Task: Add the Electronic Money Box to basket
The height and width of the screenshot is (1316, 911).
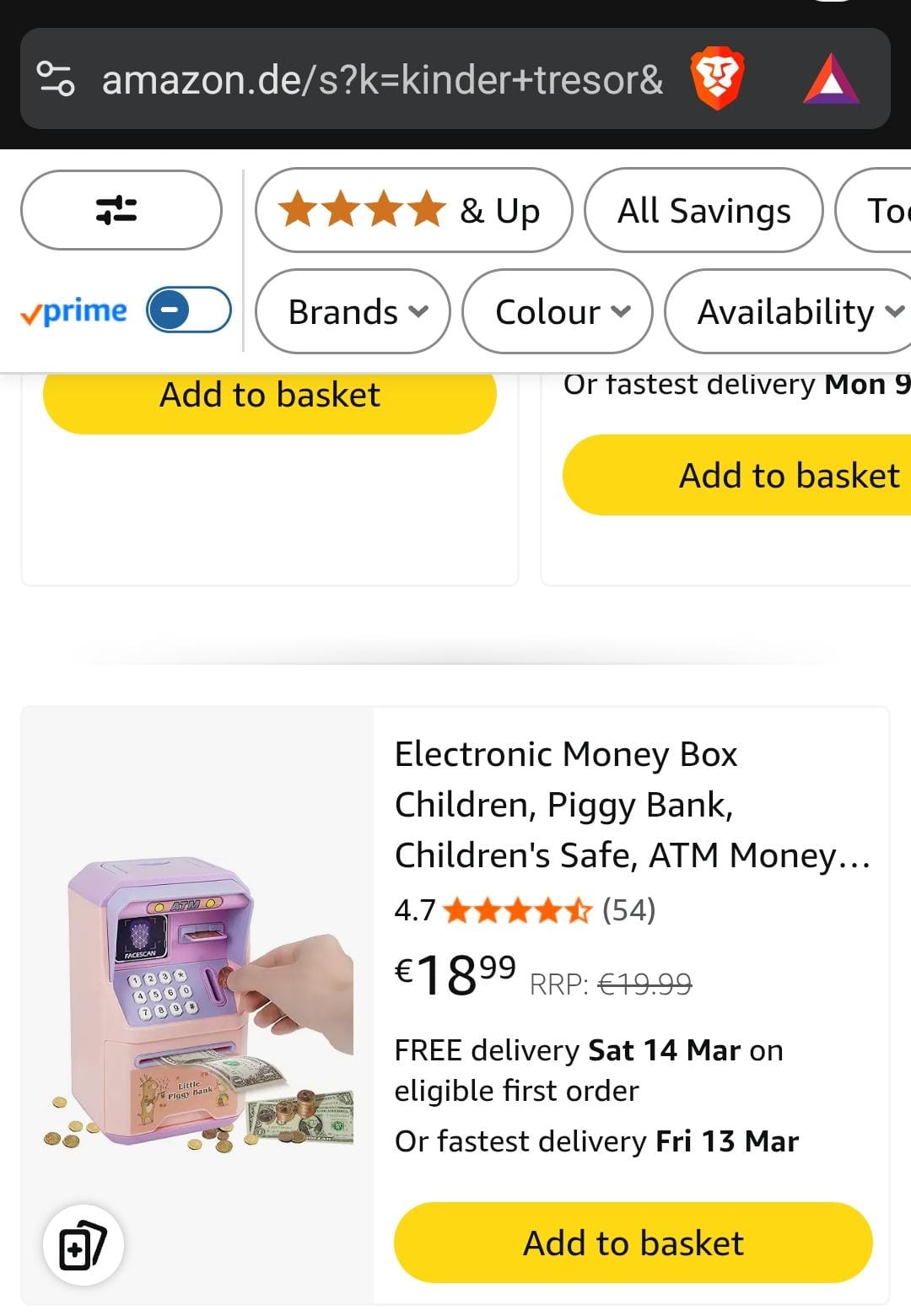Action: pos(633,1243)
